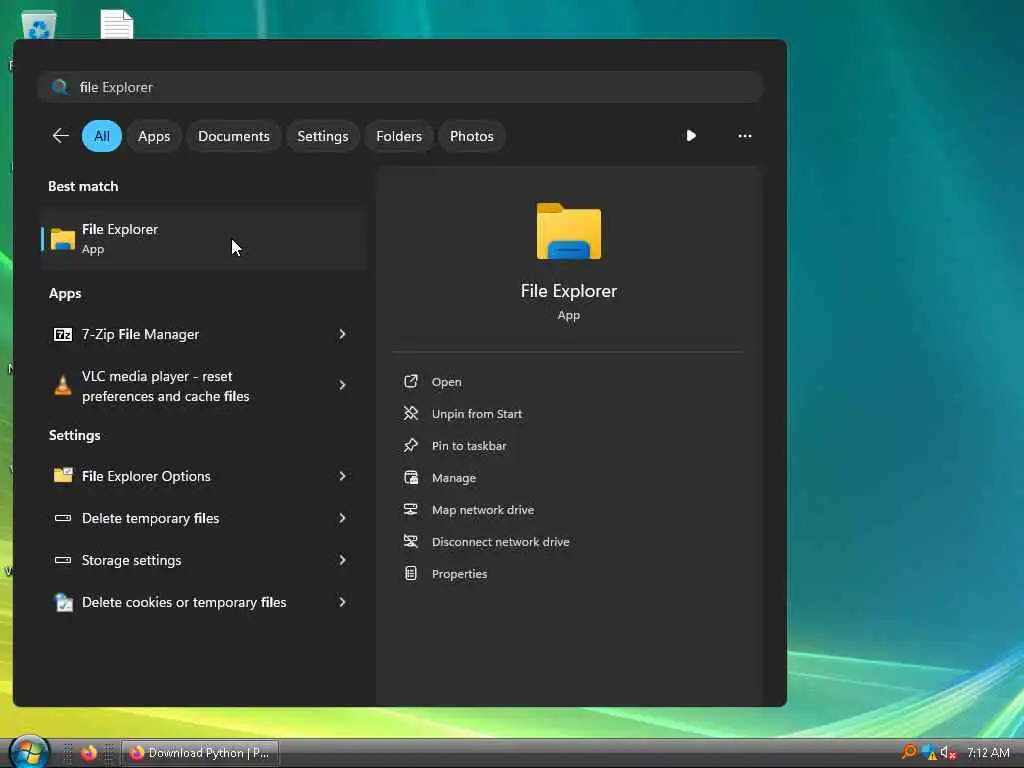Click the muted volume tray icon
The height and width of the screenshot is (768, 1024).
(x=948, y=753)
